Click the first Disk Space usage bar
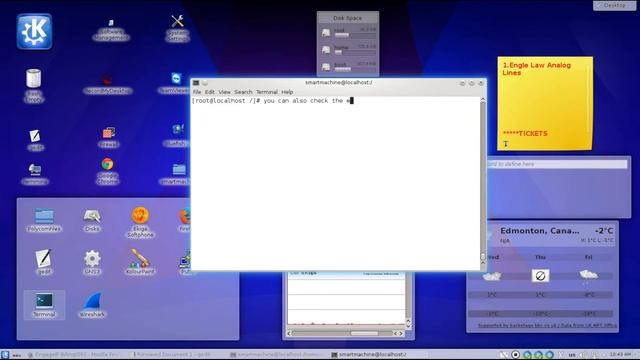This screenshot has width=640, height=360. (355, 35)
